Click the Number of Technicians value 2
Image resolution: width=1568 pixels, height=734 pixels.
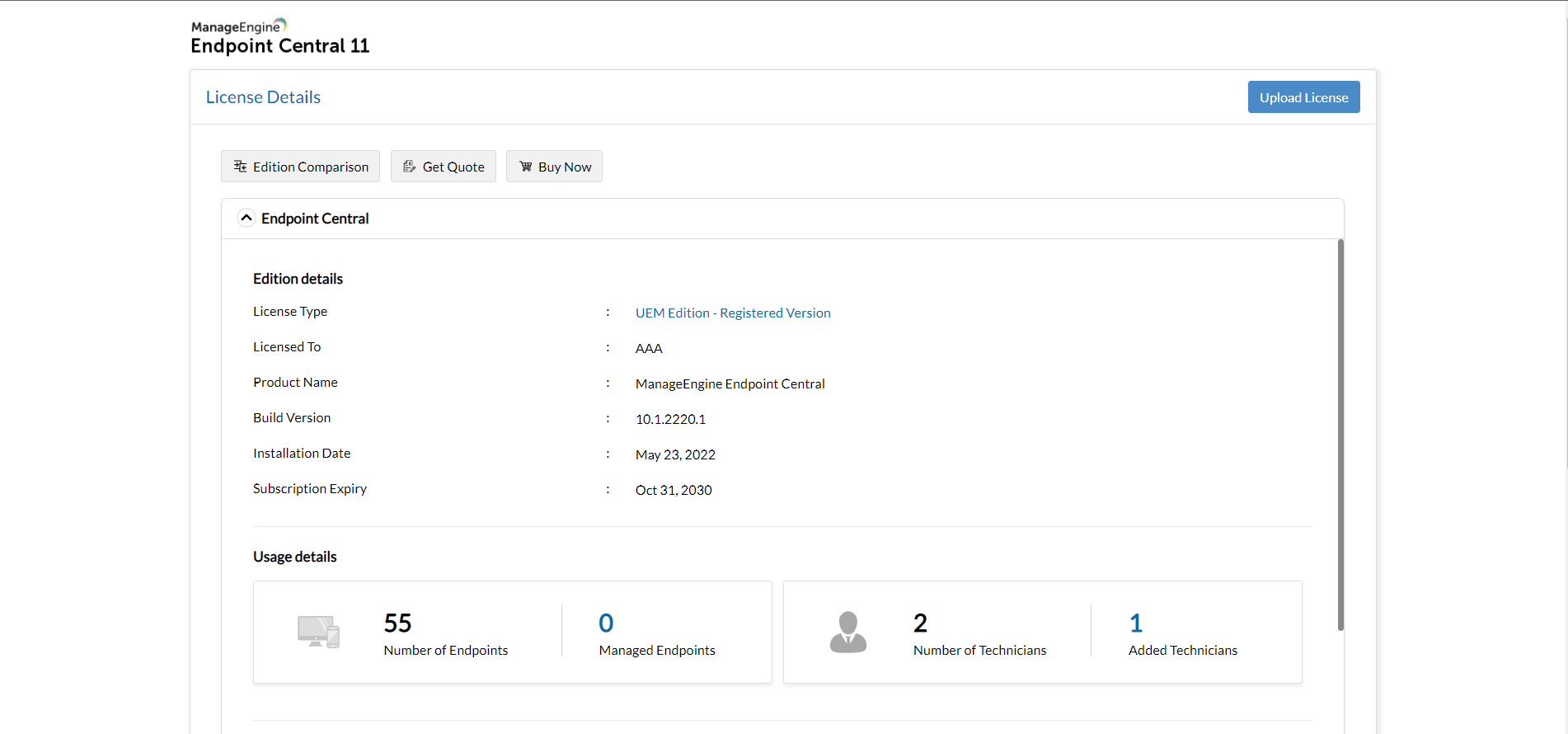tap(920, 623)
